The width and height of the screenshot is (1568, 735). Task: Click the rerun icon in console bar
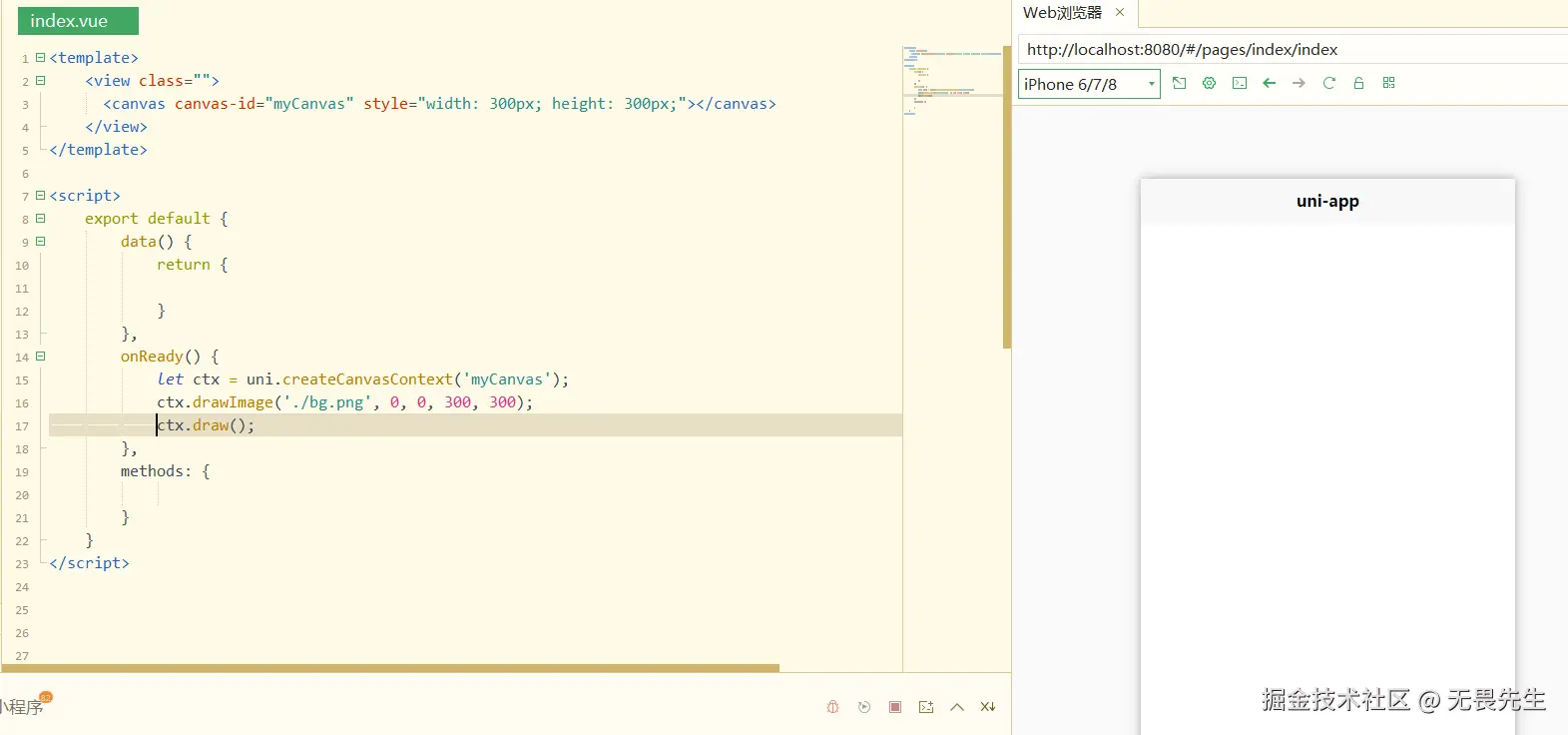pos(864,707)
